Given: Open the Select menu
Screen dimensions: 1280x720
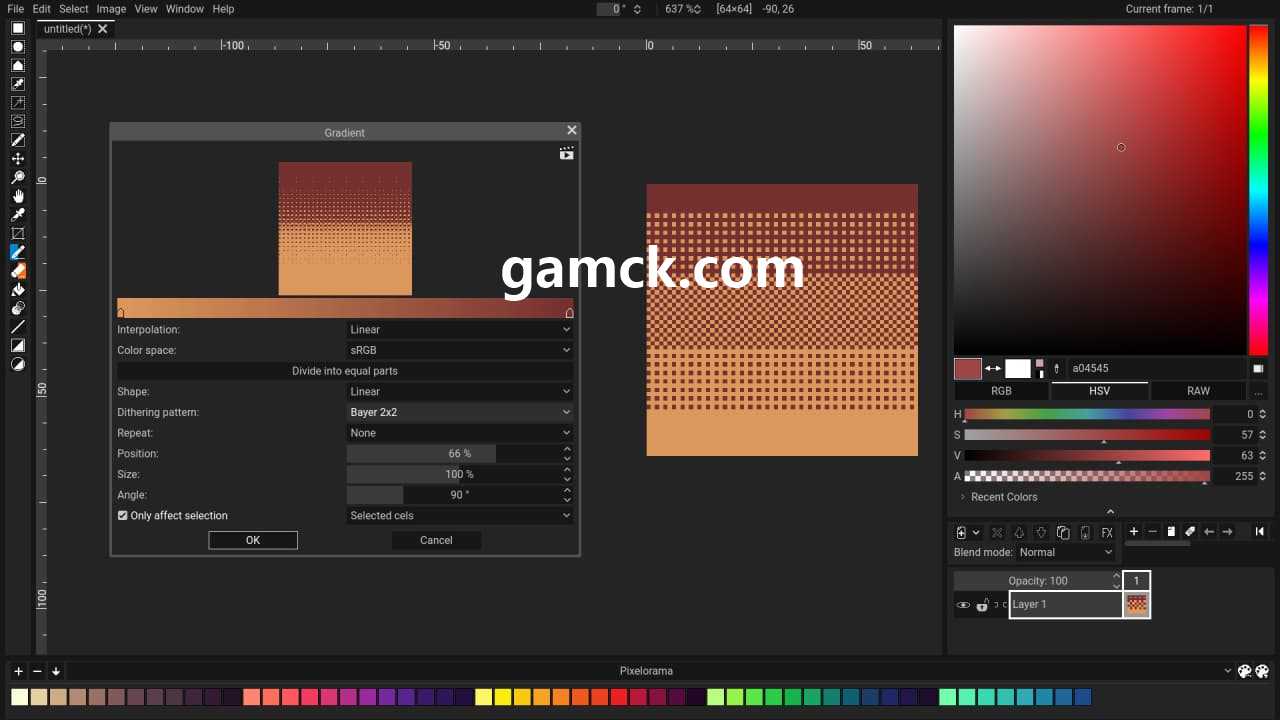Looking at the screenshot, I should (x=73, y=9).
